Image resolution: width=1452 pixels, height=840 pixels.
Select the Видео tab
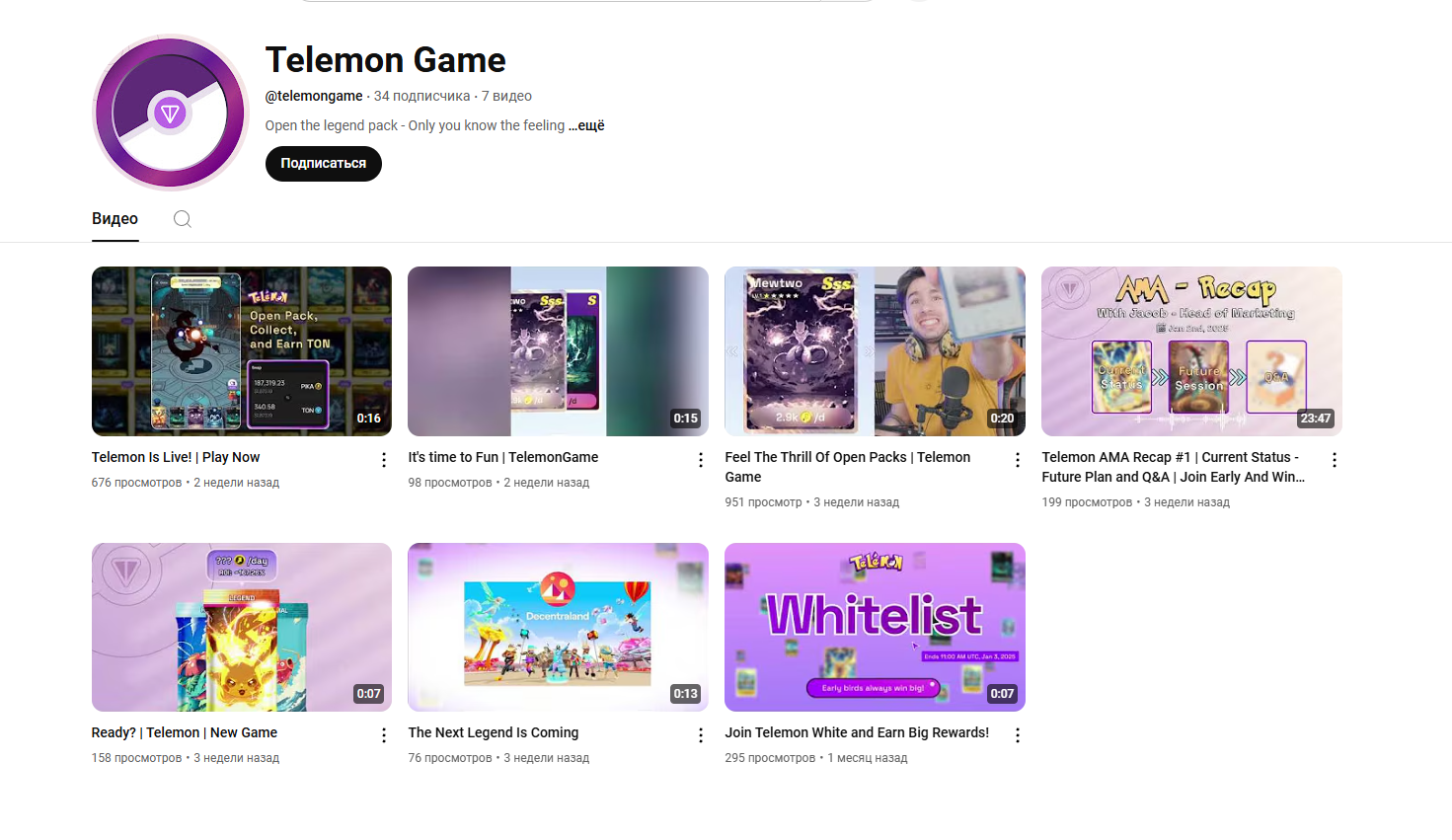pos(115,219)
